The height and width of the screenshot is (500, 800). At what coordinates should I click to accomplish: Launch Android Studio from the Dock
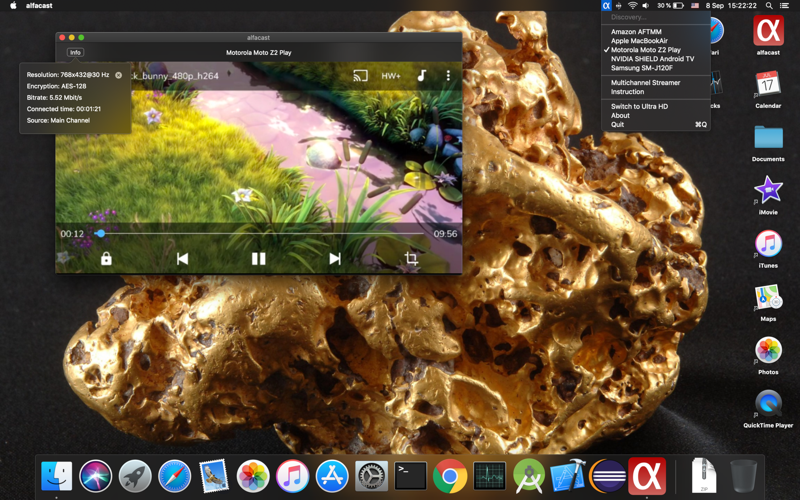tap(528, 476)
